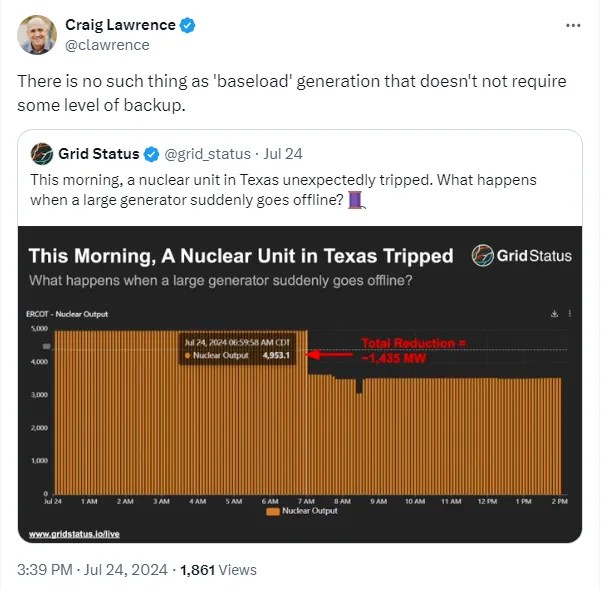
Task: Click the thread spool emoji in quoted post
Action: 358,200
